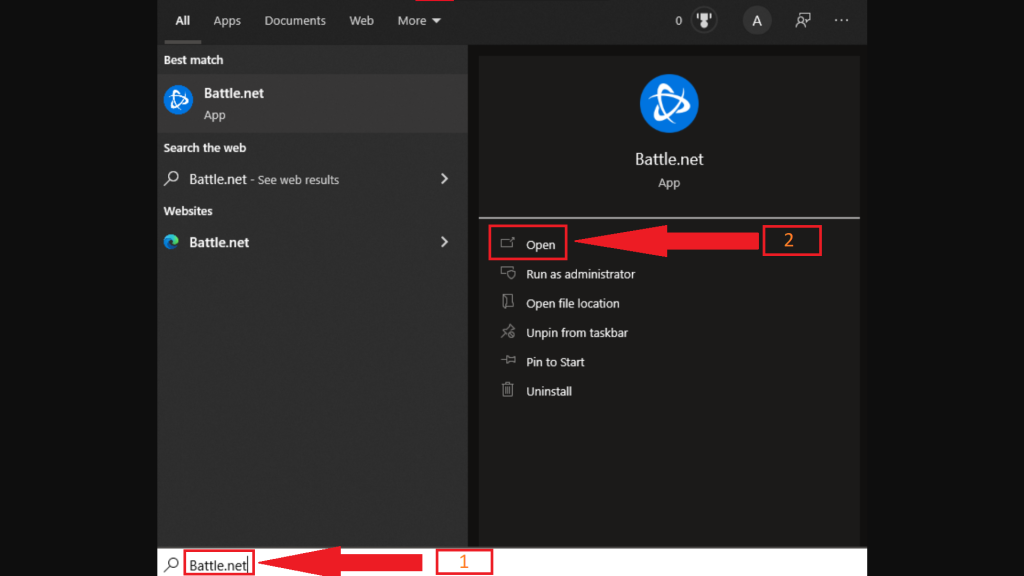The image size is (1024, 576).
Task: Open the three-dot options menu
Action: click(x=841, y=20)
